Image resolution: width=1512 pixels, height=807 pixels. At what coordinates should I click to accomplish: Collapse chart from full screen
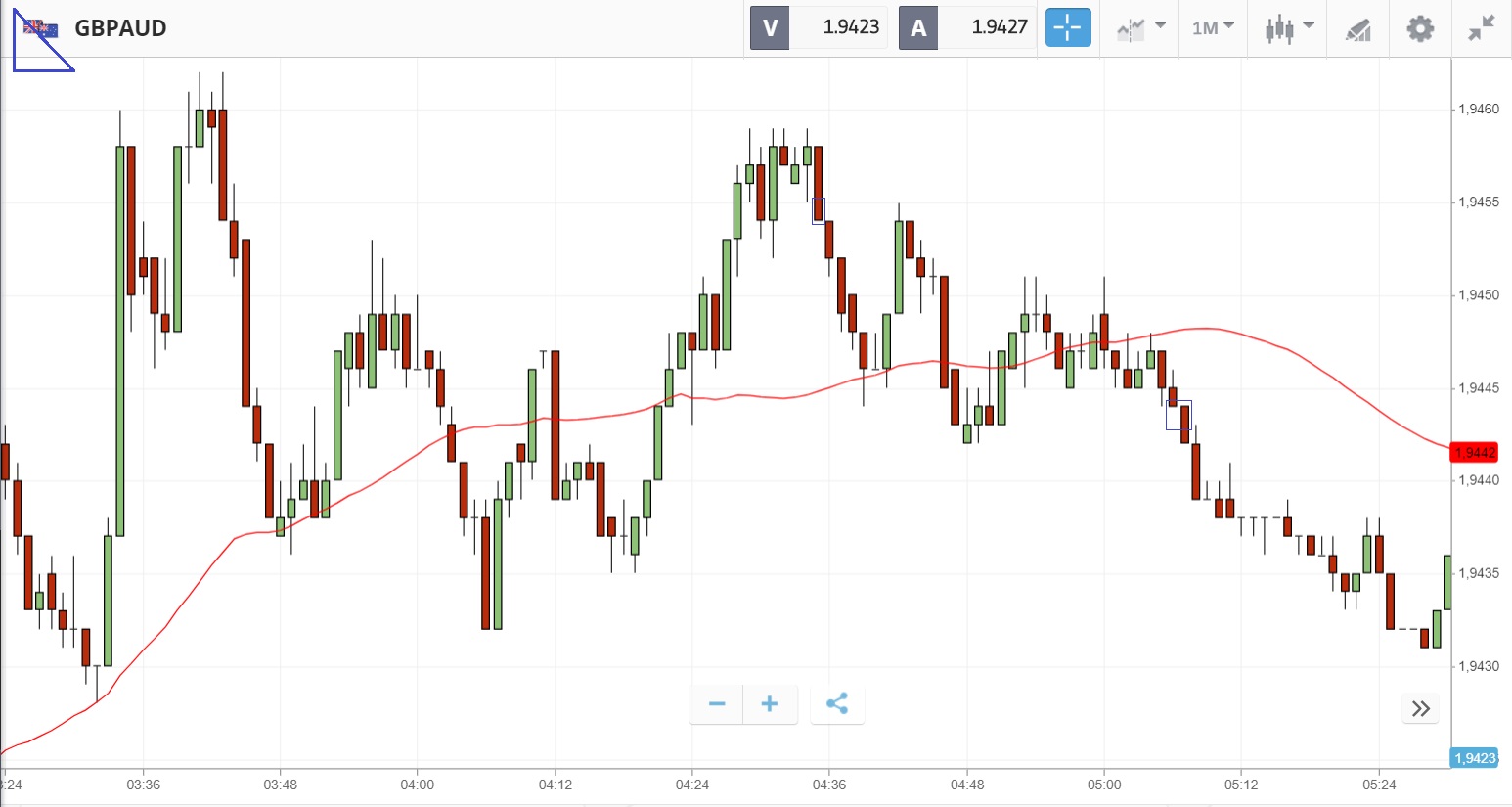click(x=1482, y=28)
